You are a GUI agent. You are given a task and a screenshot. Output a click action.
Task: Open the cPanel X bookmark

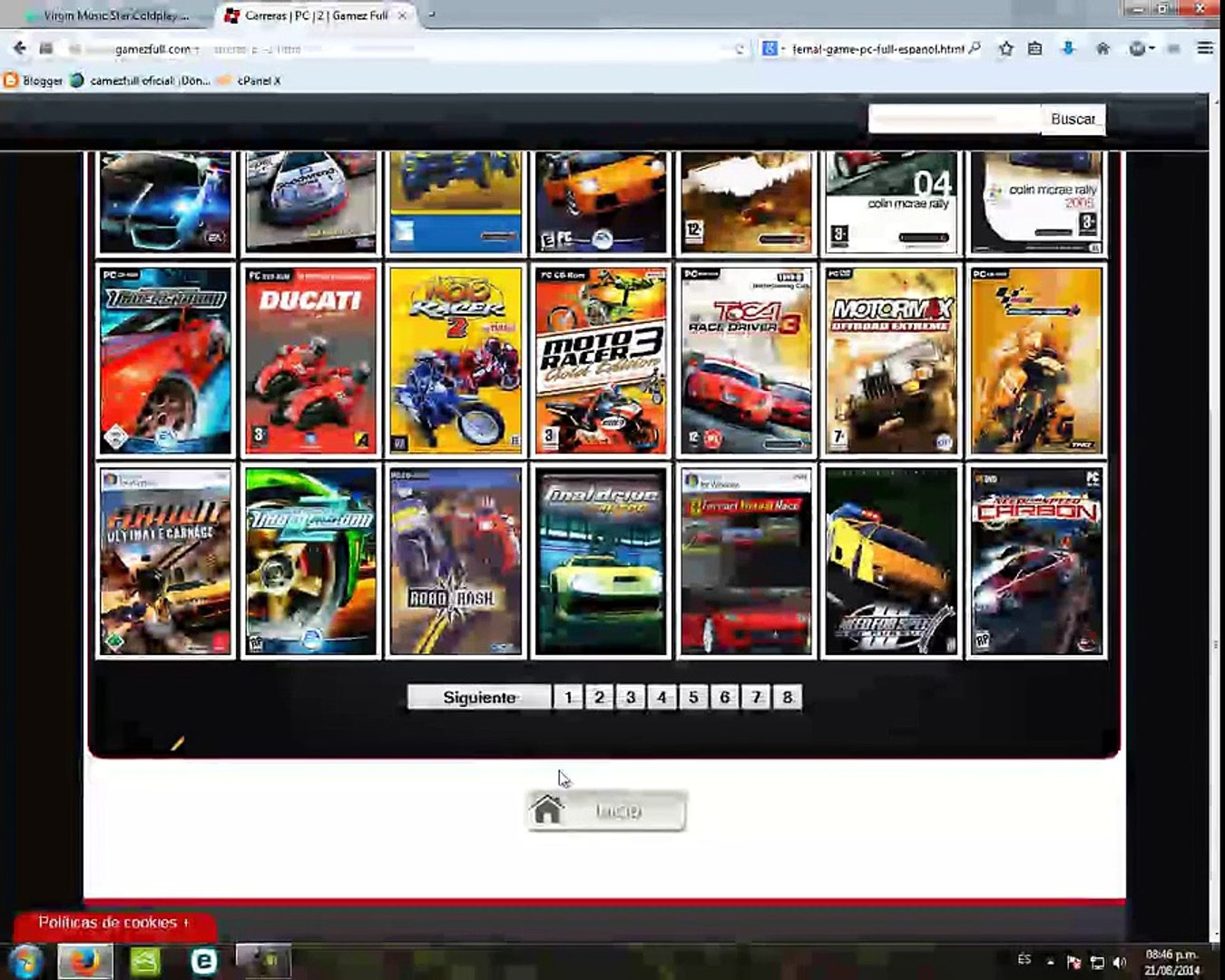pos(249,81)
